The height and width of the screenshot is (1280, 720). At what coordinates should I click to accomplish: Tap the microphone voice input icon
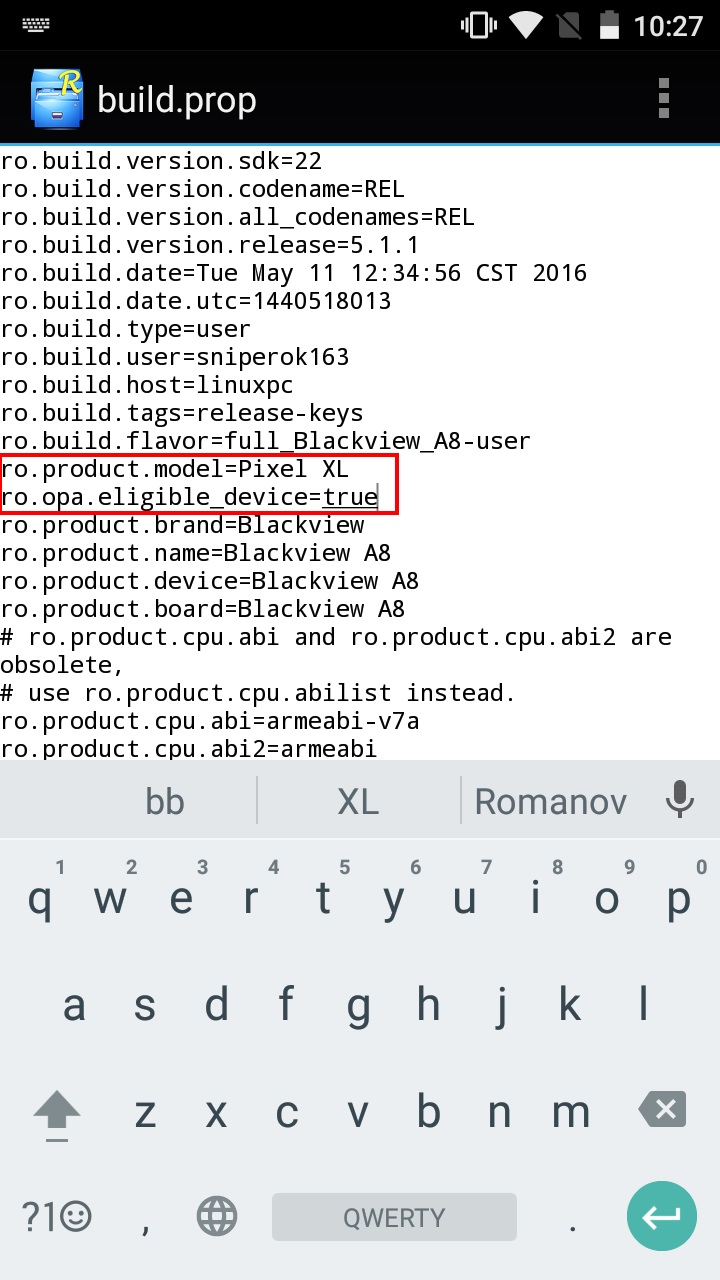(x=680, y=800)
